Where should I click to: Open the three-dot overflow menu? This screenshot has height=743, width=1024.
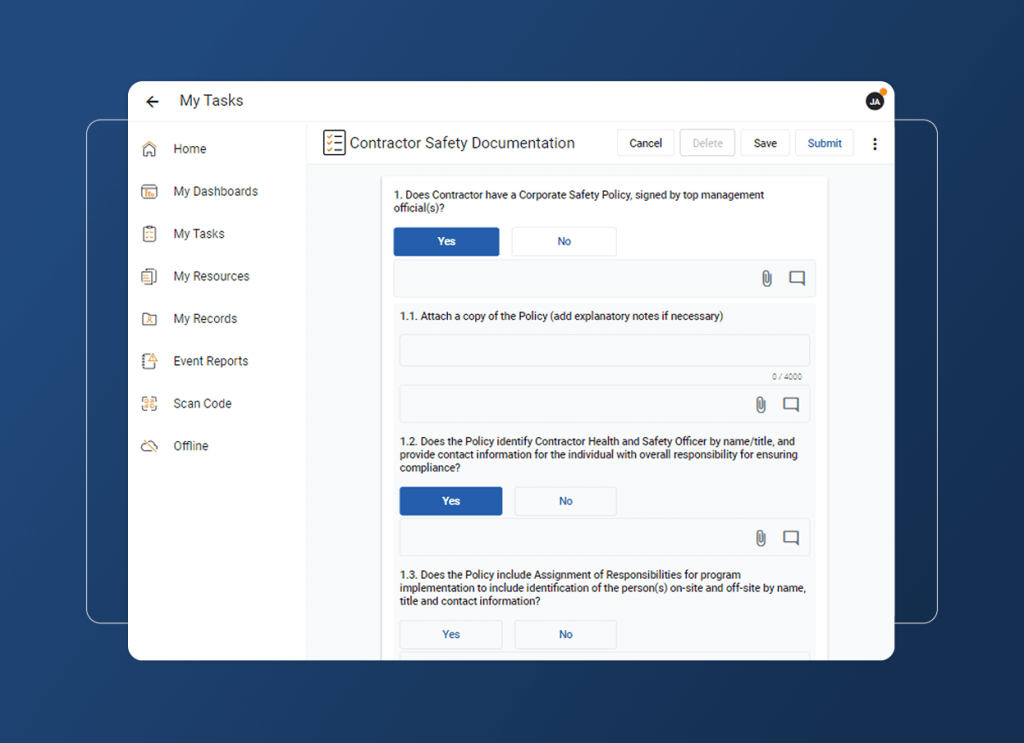pyautogui.click(x=875, y=143)
